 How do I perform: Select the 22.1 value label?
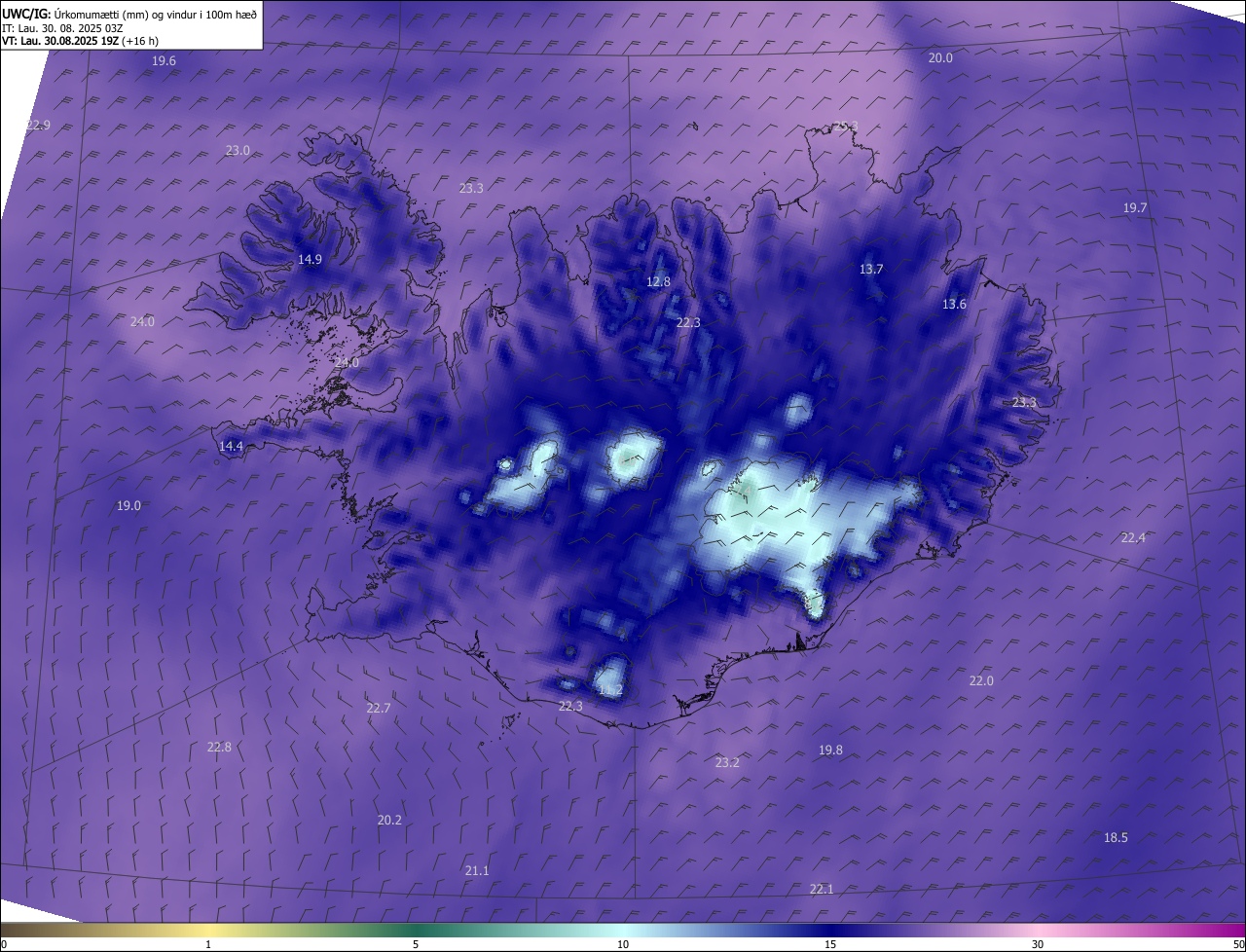[x=822, y=890]
